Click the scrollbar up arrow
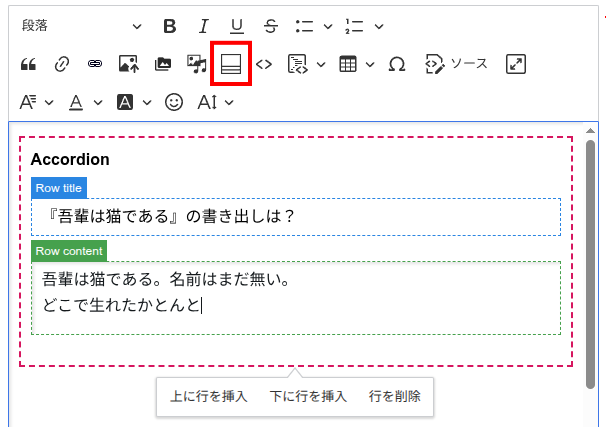The height and width of the screenshot is (427, 606). (590, 131)
